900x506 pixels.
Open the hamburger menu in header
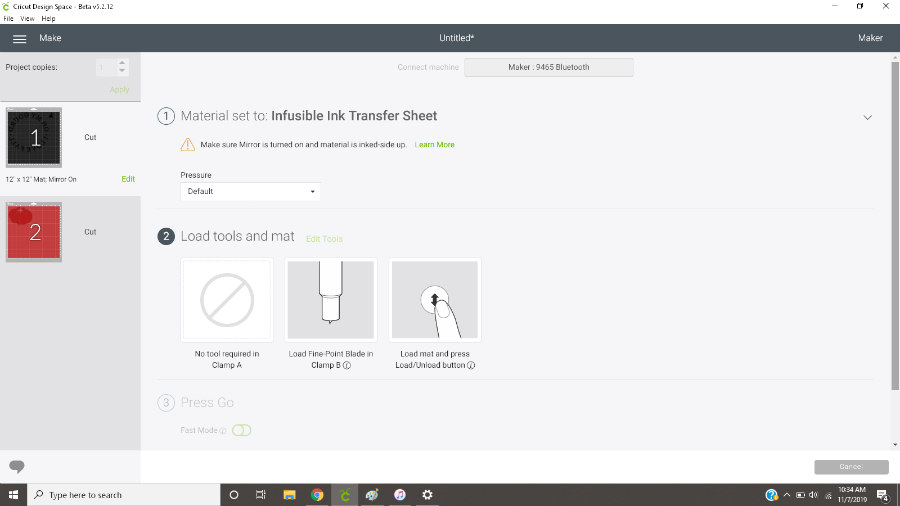19,38
